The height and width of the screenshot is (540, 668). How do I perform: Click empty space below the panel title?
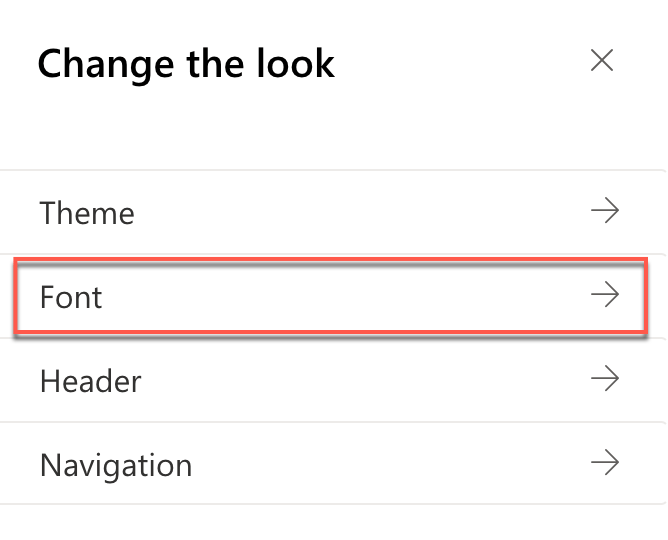pyautogui.click(x=330, y=130)
